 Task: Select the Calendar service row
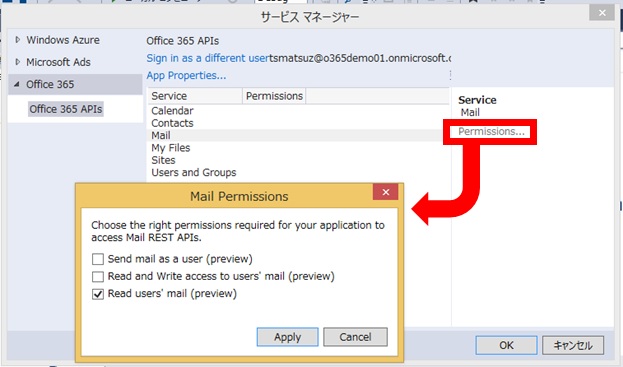coord(299,110)
